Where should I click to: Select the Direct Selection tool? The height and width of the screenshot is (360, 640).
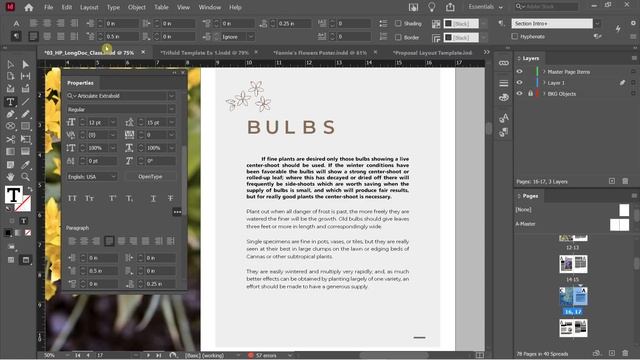coord(25,64)
